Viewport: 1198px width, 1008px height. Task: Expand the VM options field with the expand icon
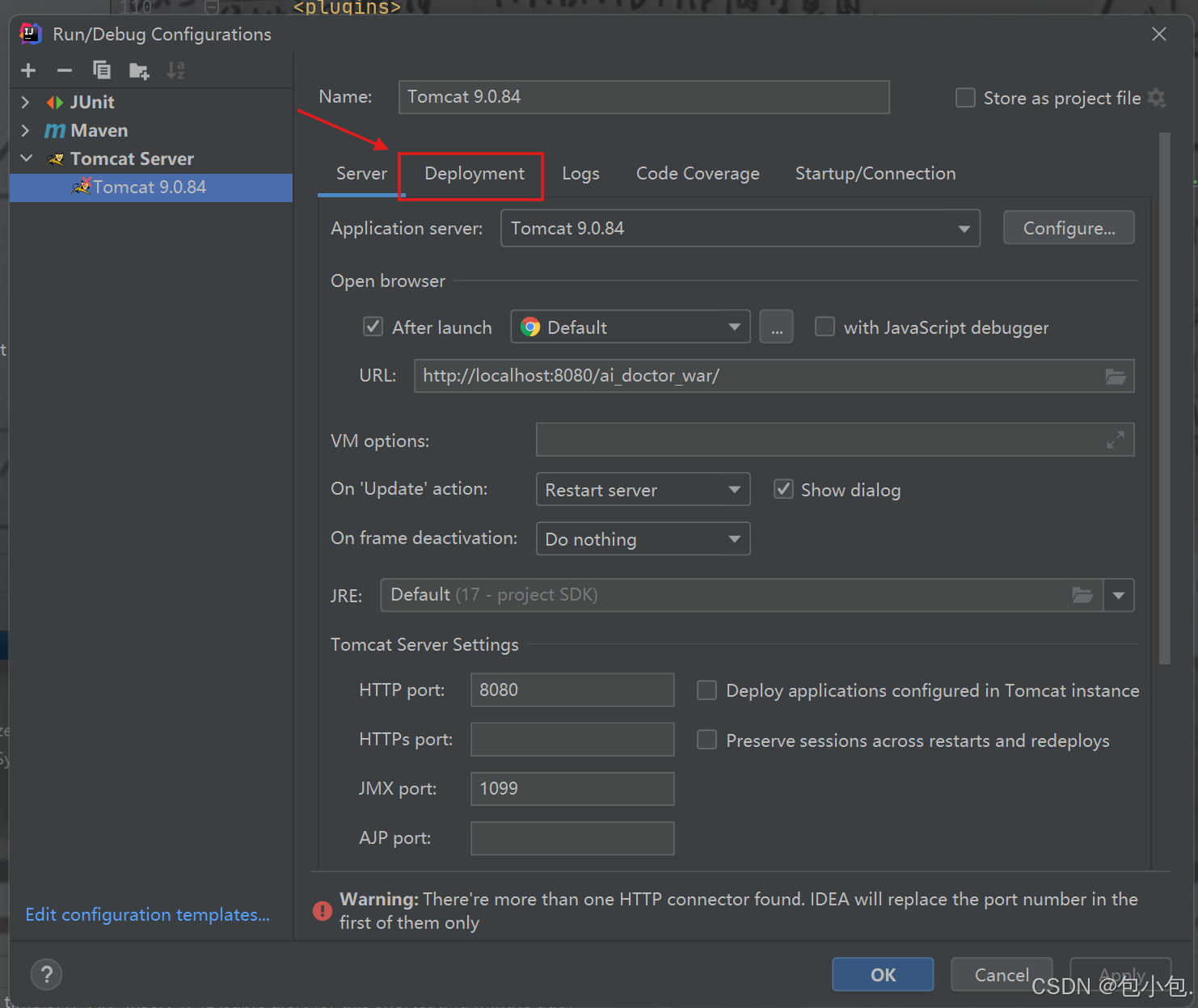[1116, 440]
